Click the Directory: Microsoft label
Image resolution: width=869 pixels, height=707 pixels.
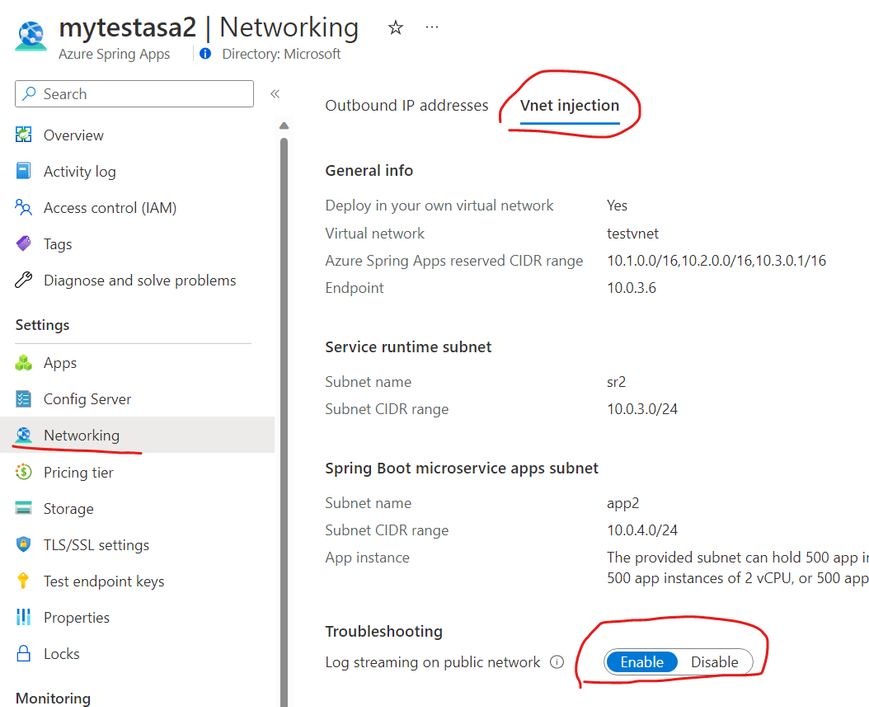tap(281, 54)
